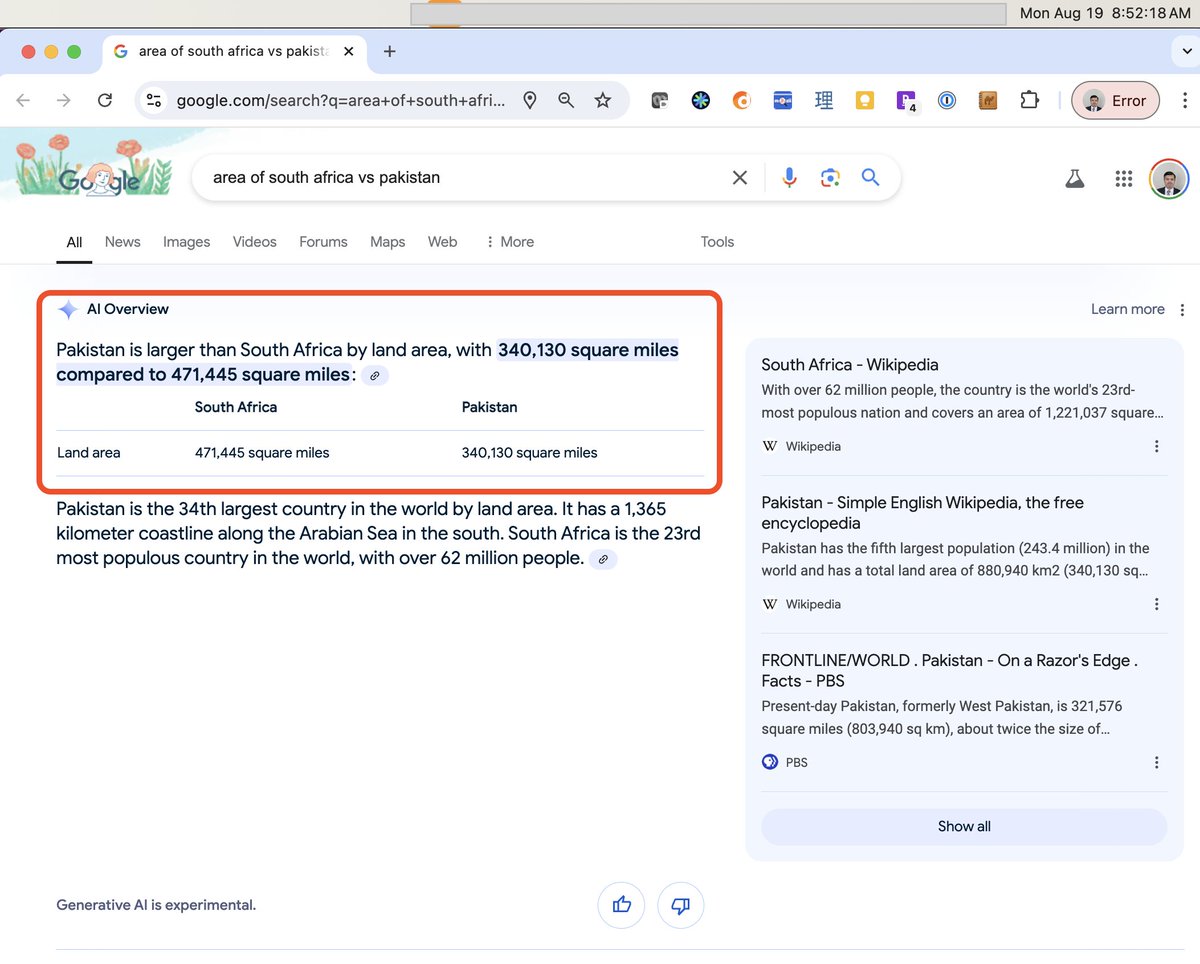Open the AI Overview options menu
Screen dimensions: 1200x964
coord(1183,309)
